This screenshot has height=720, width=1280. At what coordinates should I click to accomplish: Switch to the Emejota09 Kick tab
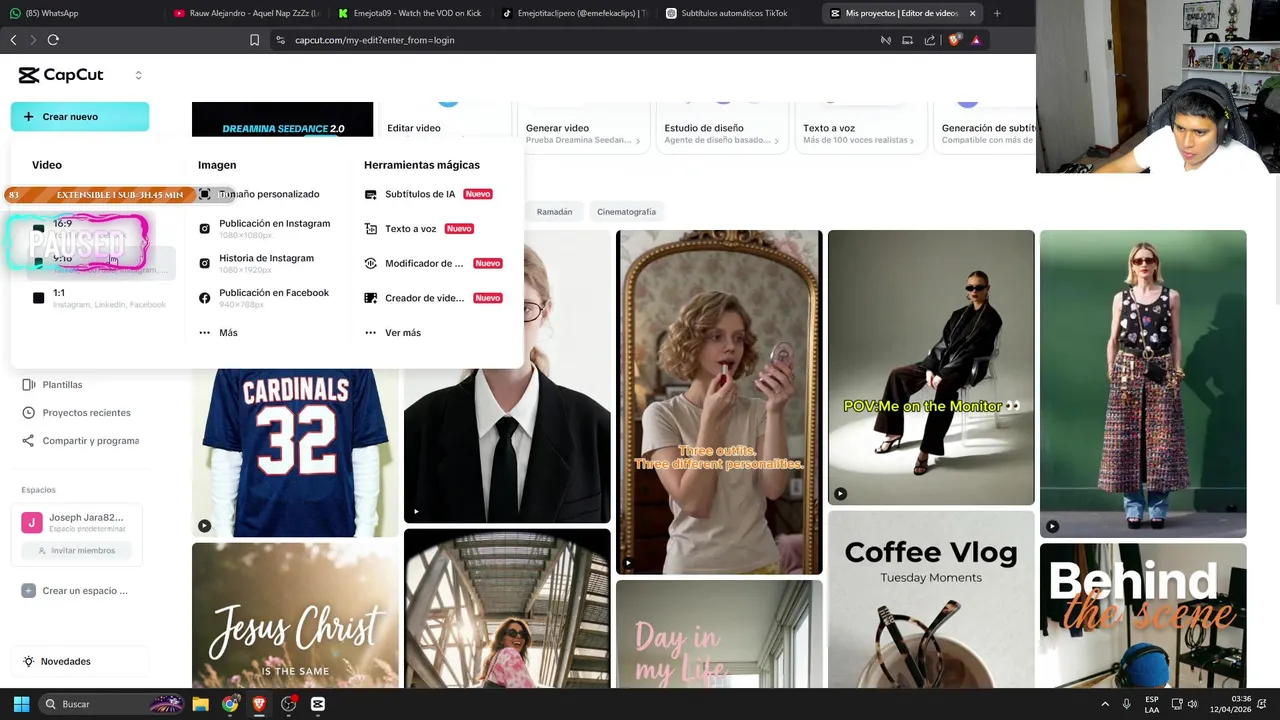pos(410,13)
